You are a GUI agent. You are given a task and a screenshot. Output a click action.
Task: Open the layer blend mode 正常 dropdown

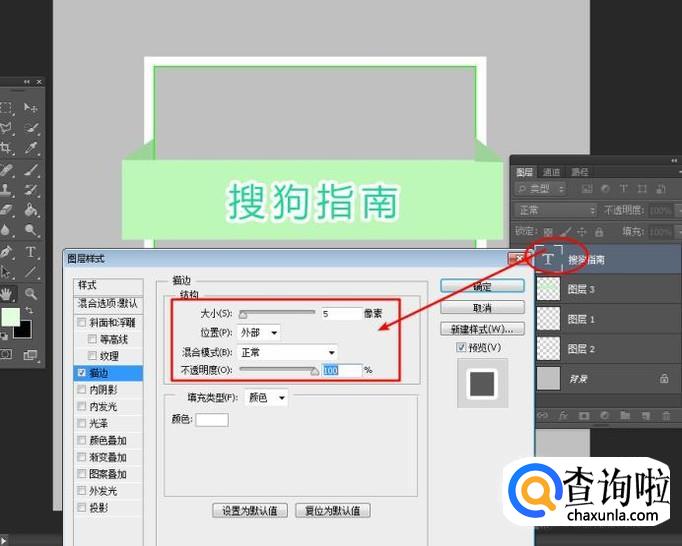coord(555,211)
